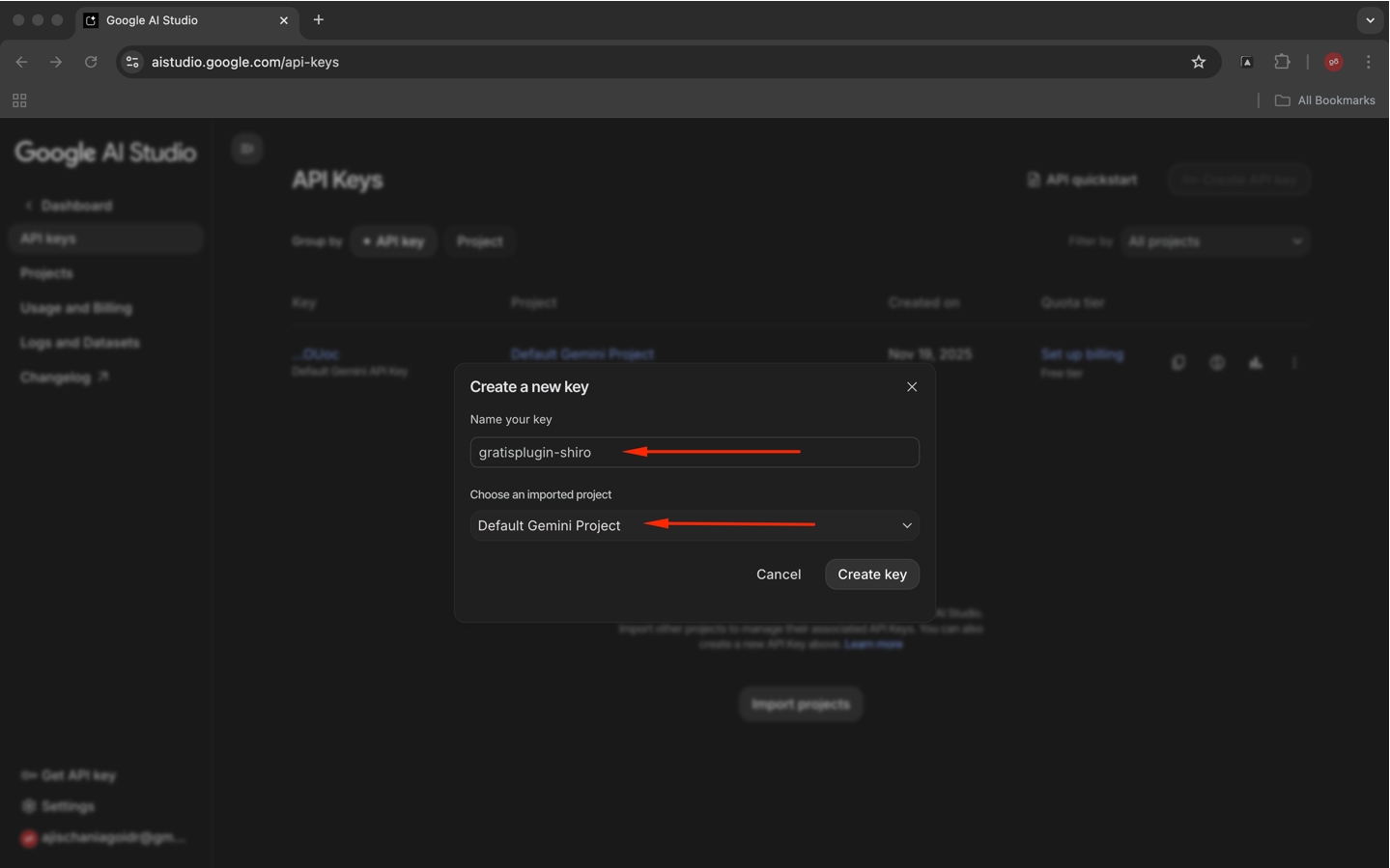Screen dimensions: 1390x868
Task: Bookmark this page with the star icon
Action: [x=1198, y=62]
